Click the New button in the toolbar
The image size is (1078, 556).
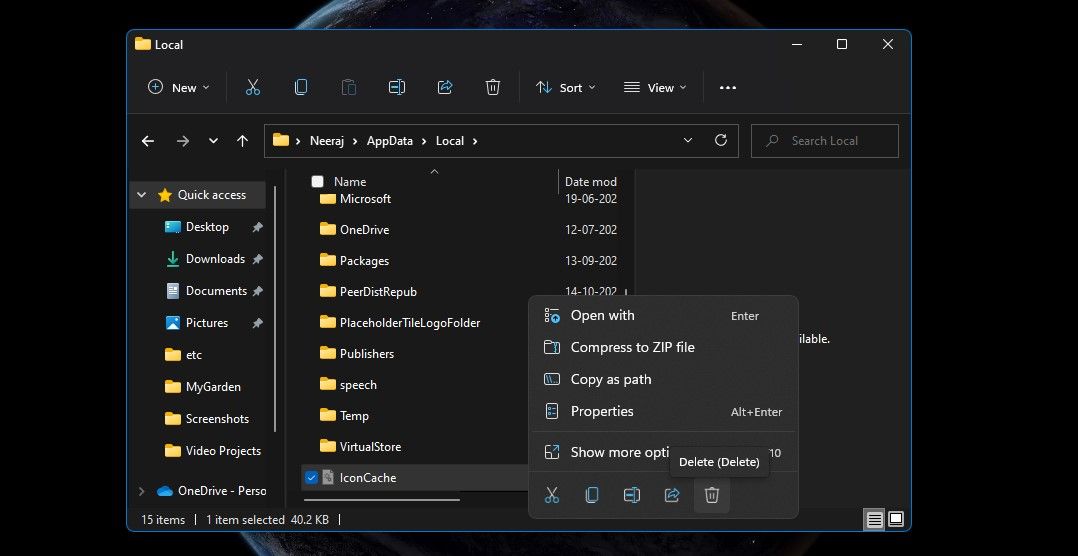[x=179, y=88]
